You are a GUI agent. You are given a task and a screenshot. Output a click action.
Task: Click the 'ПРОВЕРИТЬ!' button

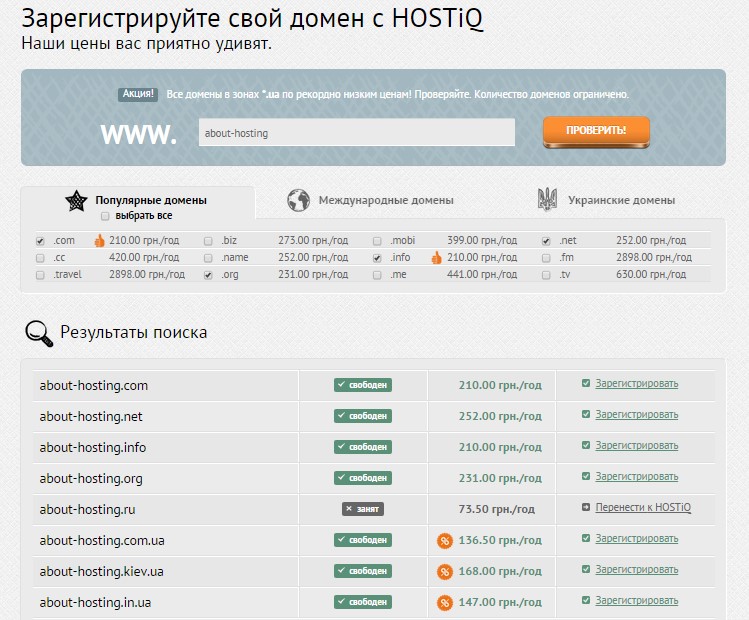(x=596, y=132)
